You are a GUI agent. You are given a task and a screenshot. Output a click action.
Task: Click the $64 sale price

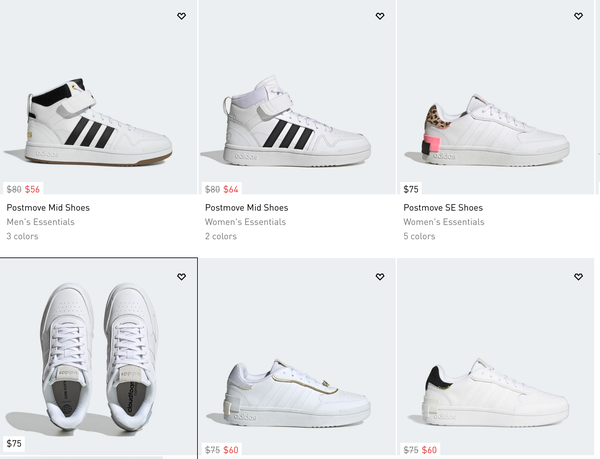(231, 189)
